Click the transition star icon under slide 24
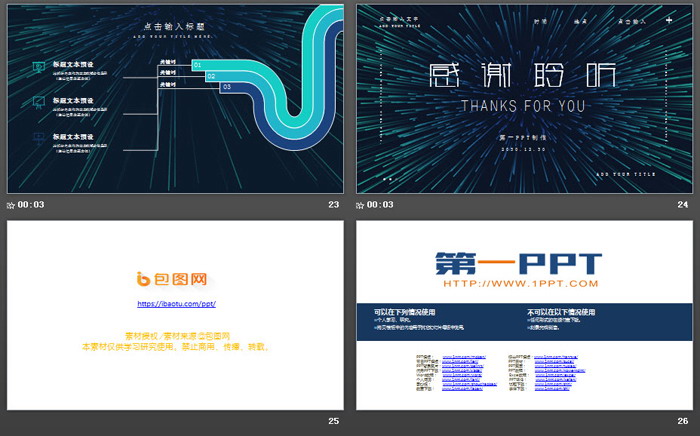This screenshot has height=436, width=700. [x=360, y=205]
